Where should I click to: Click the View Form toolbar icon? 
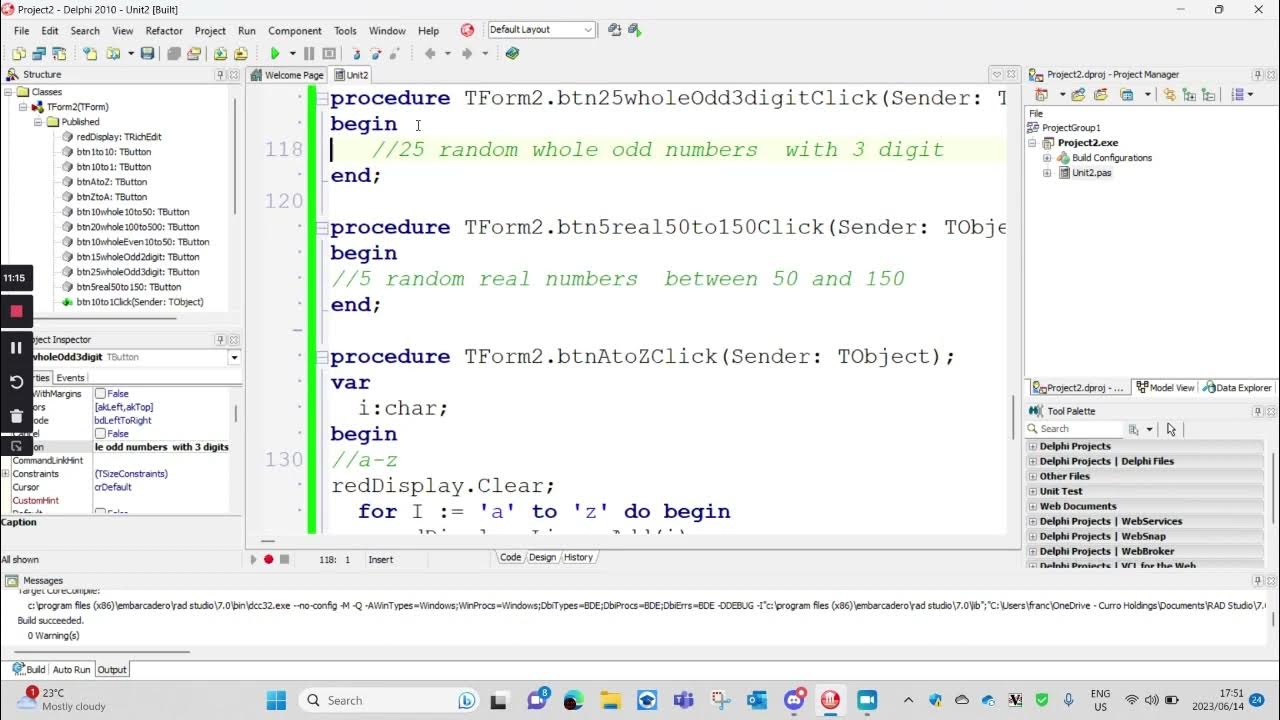click(40, 54)
